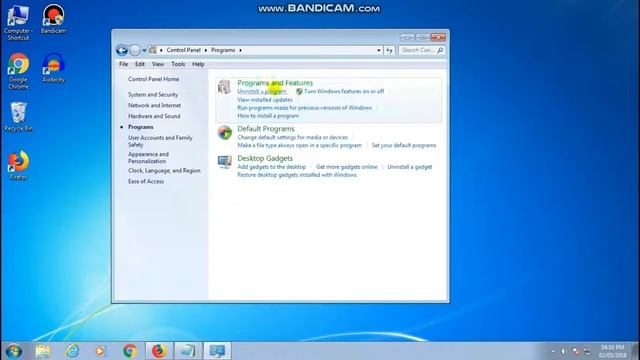Click the Default Programs heading
This screenshot has height=360, width=640.
coord(266,129)
